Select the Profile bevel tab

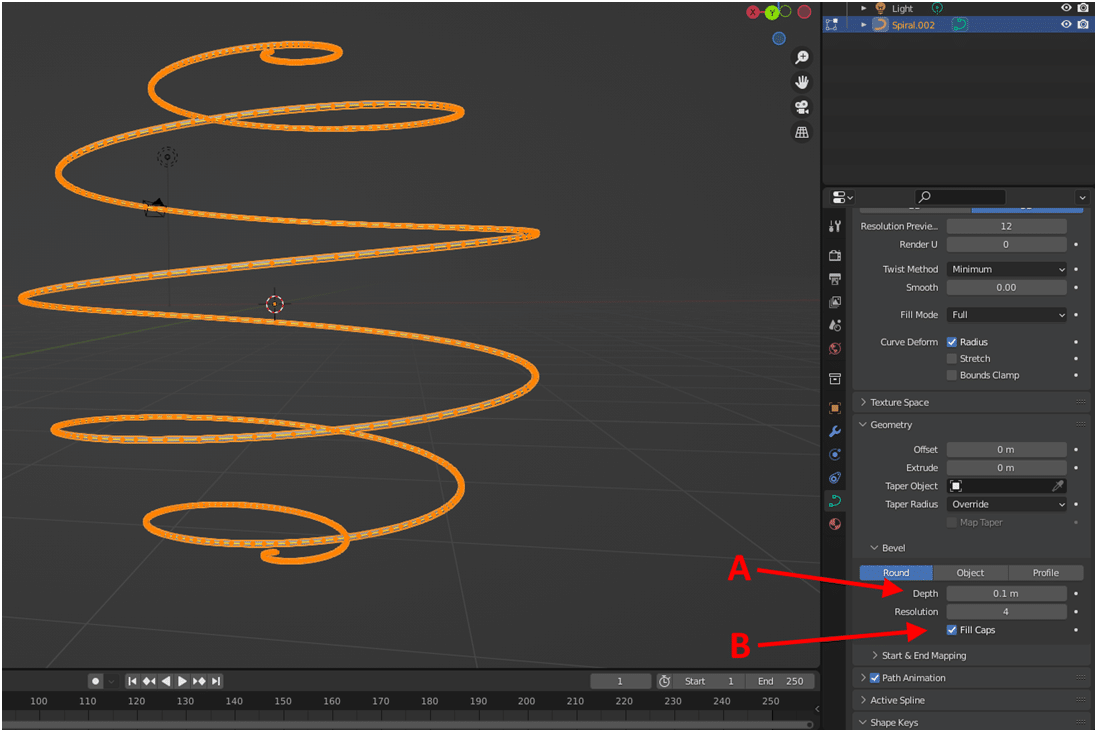pyautogui.click(x=1046, y=572)
